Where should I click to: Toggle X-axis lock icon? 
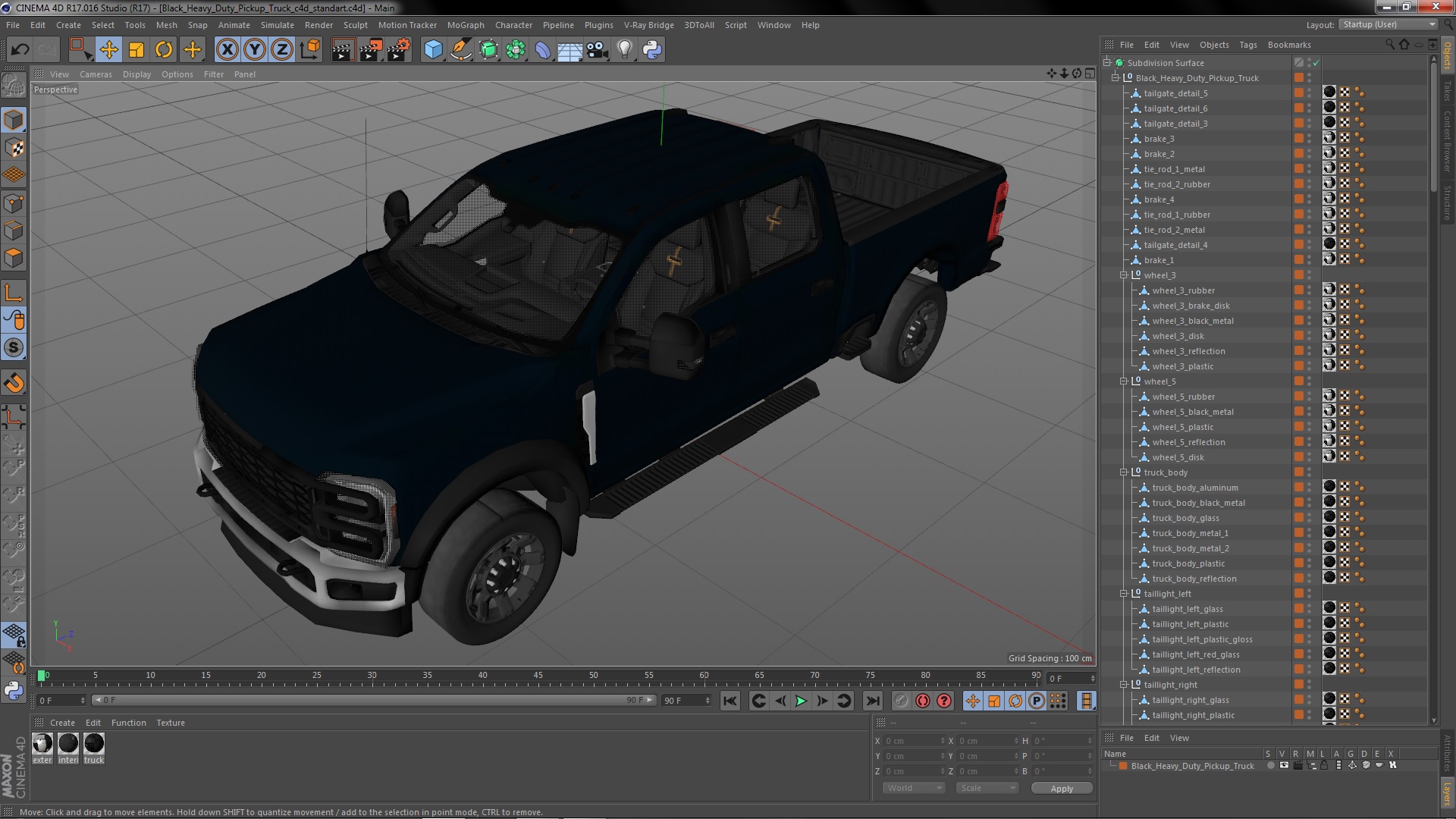[x=227, y=50]
